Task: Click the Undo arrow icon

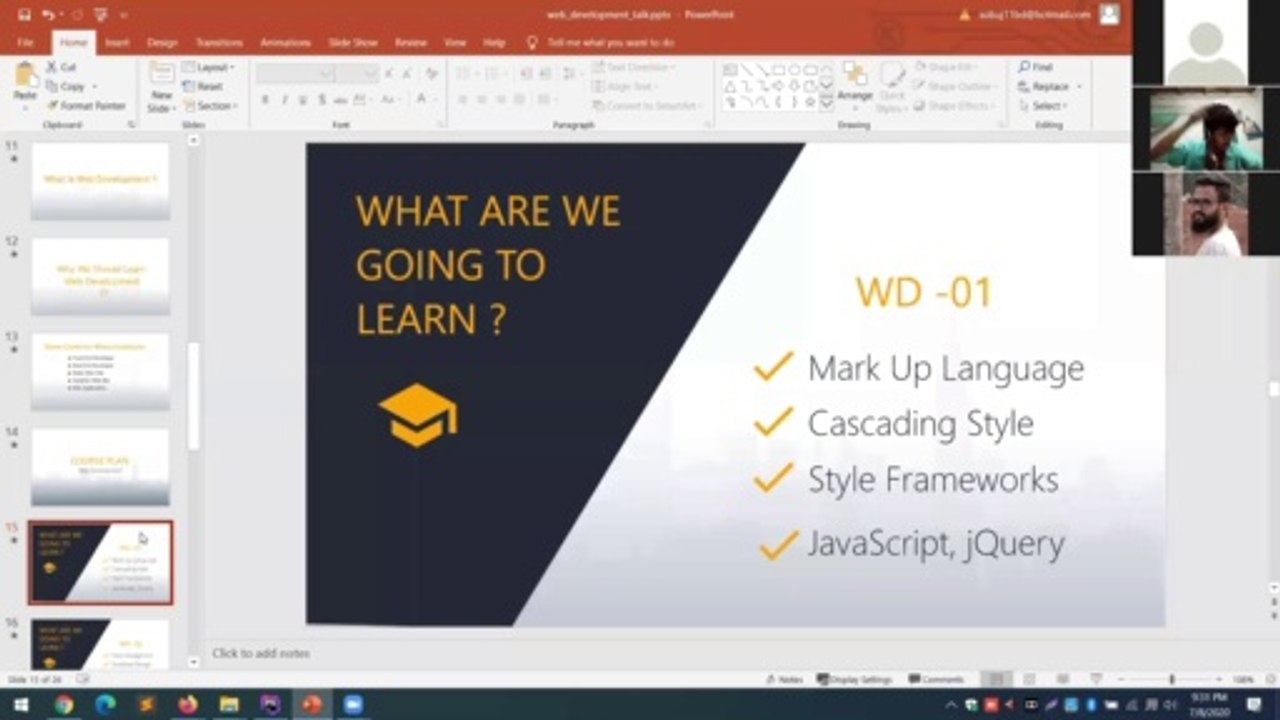Action: coord(49,15)
